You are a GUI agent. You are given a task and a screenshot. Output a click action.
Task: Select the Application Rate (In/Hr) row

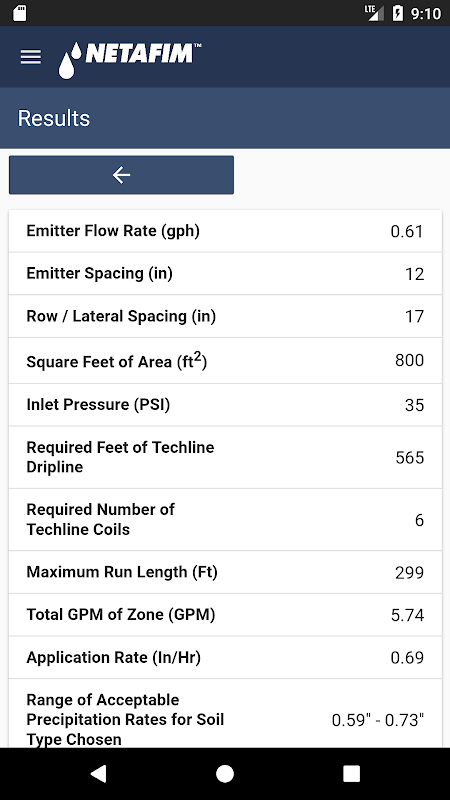pos(225,658)
